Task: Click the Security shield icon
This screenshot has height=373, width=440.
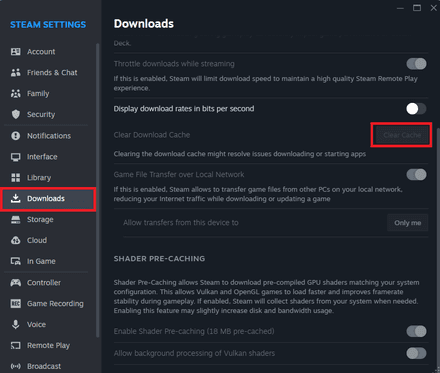Action: tap(16, 114)
